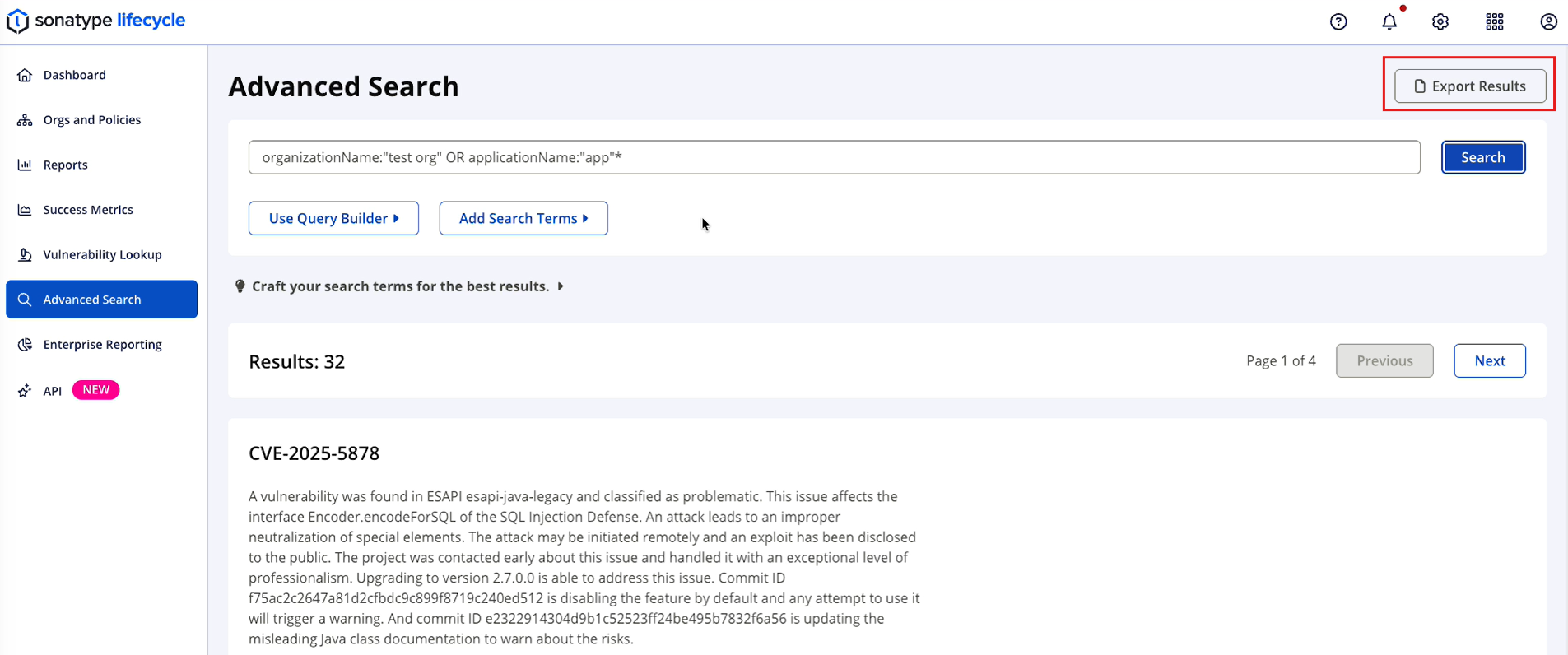This screenshot has width=1568, height=655.
Task: Expand the Add Search Terms panel
Action: pyautogui.click(x=523, y=218)
